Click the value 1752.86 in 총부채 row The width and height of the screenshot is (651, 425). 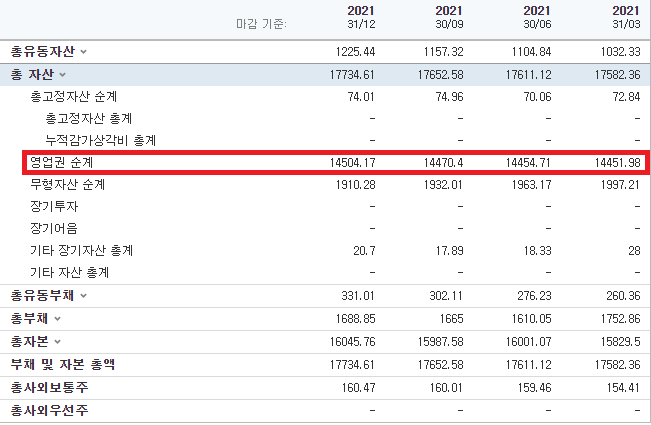[x=620, y=319]
